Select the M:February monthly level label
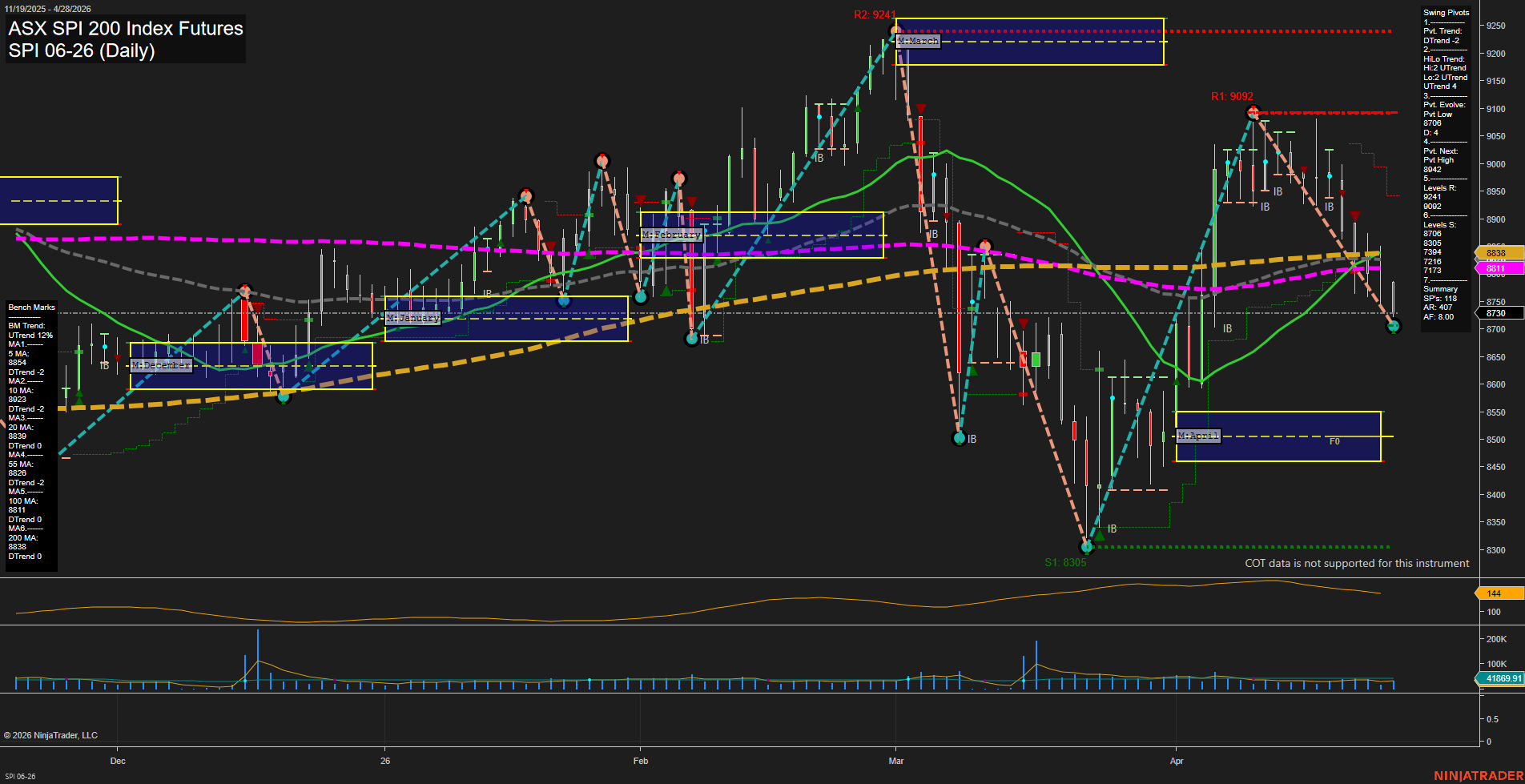1525x784 pixels. [x=671, y=235]
